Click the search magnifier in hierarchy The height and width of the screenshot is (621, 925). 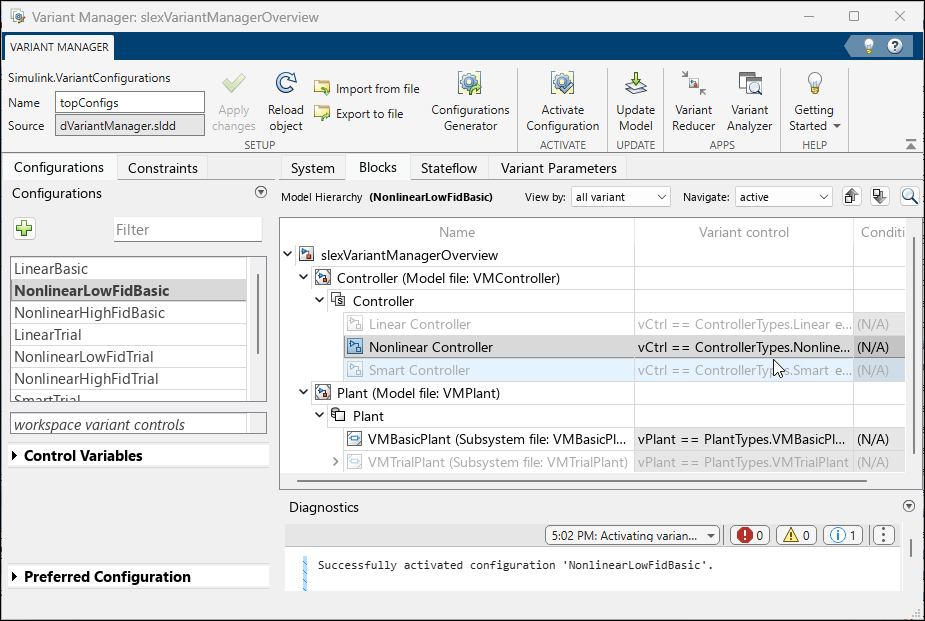click(x=910, y=196)
